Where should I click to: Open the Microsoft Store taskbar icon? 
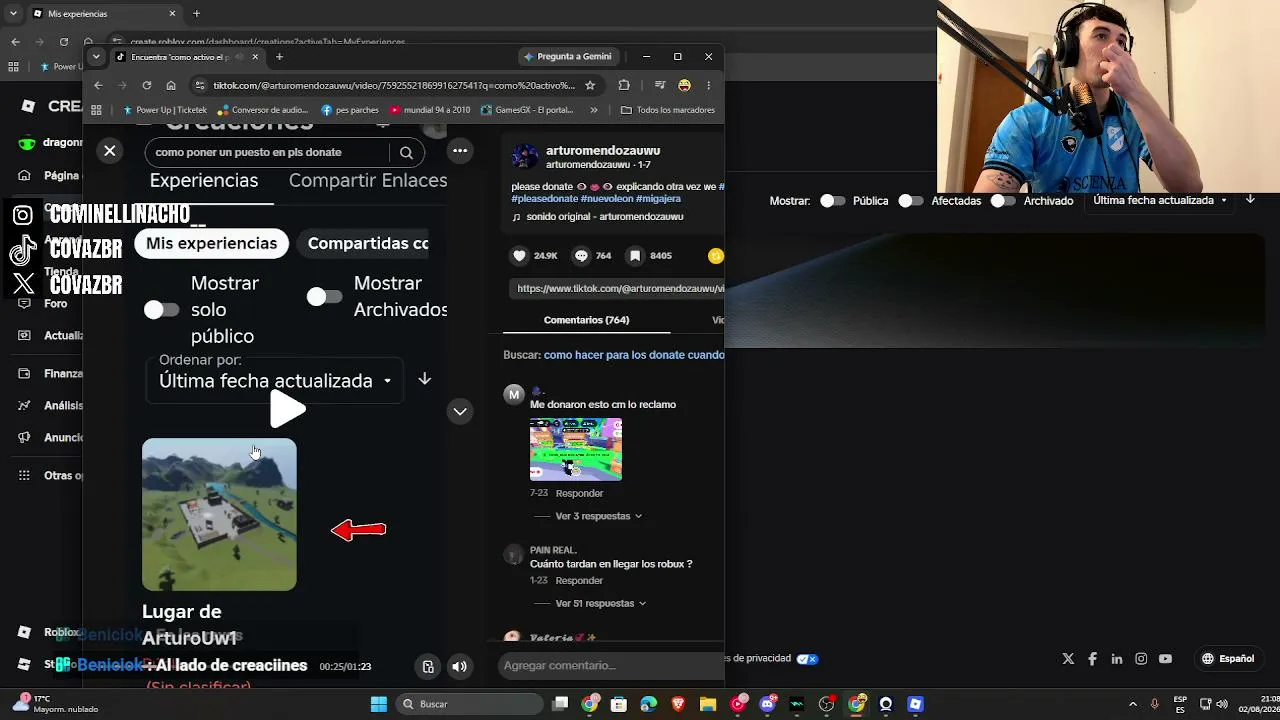pyautogui.click(x=619, y=704)
